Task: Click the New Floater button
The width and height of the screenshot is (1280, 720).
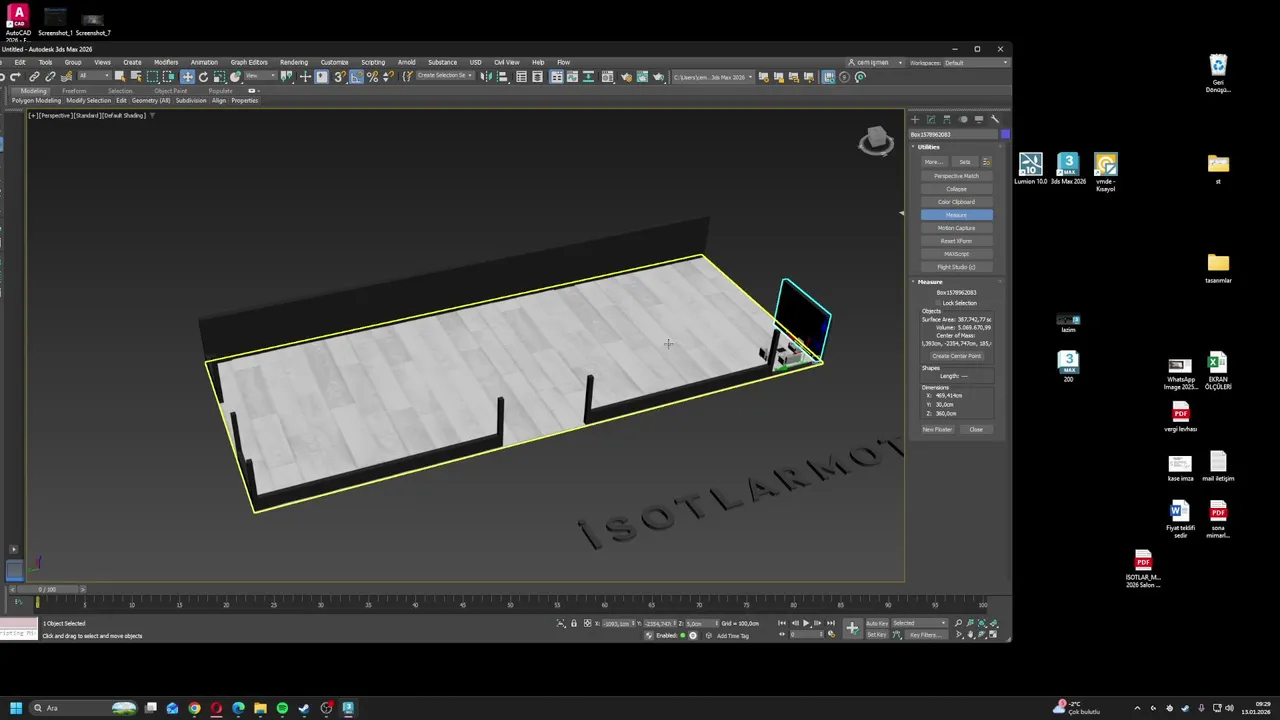Action: tap(937, 430)
